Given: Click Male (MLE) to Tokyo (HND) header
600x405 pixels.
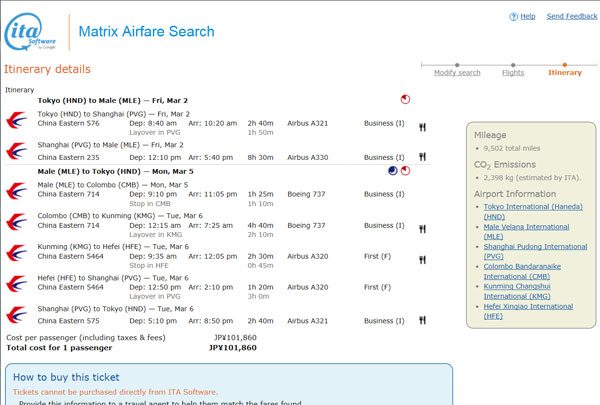Looking at the screenshot, I should point(115,171).
